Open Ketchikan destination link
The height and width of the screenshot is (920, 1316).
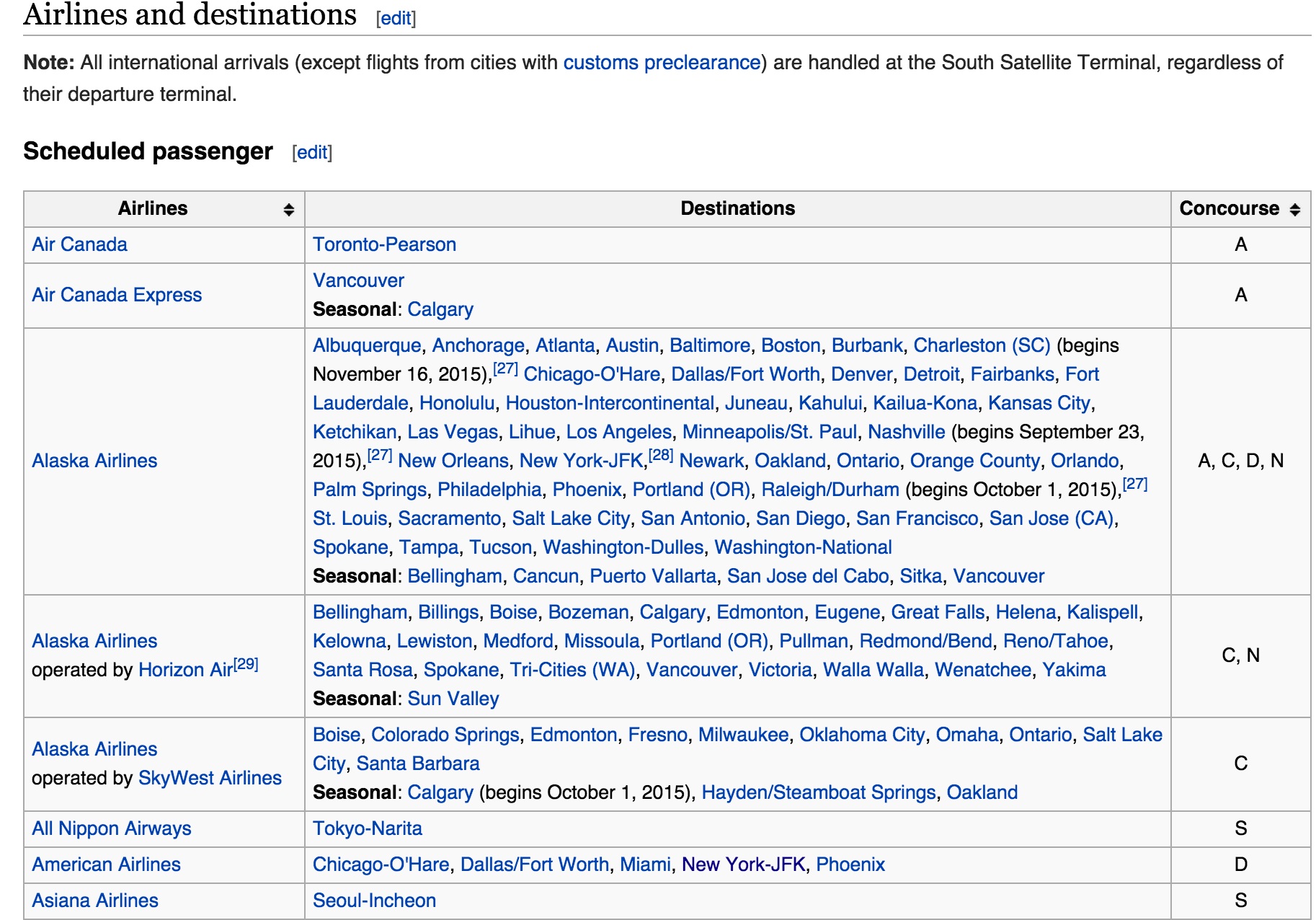coord(355,432)
